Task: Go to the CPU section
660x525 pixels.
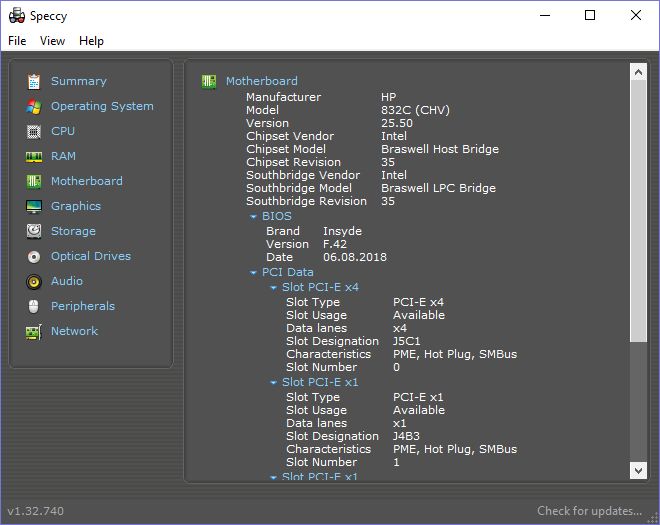Action: tap(63, 131)
